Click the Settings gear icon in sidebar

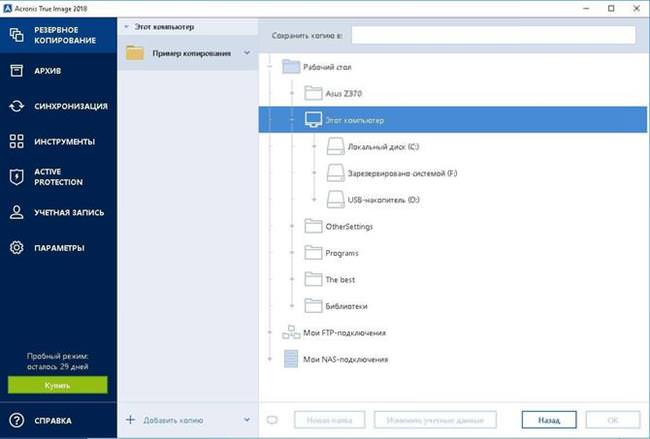[17, 247]
